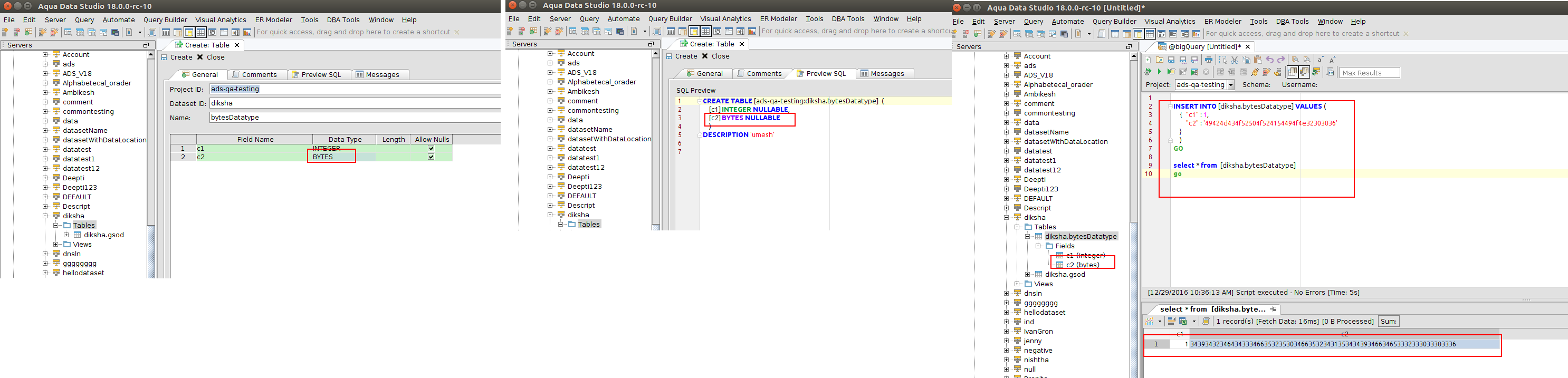
Task: Click green Execute play icon in editor
Action: tap(1160, 71)
